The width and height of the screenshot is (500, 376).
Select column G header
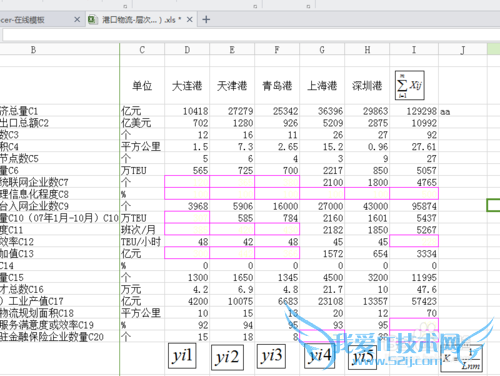322,50
